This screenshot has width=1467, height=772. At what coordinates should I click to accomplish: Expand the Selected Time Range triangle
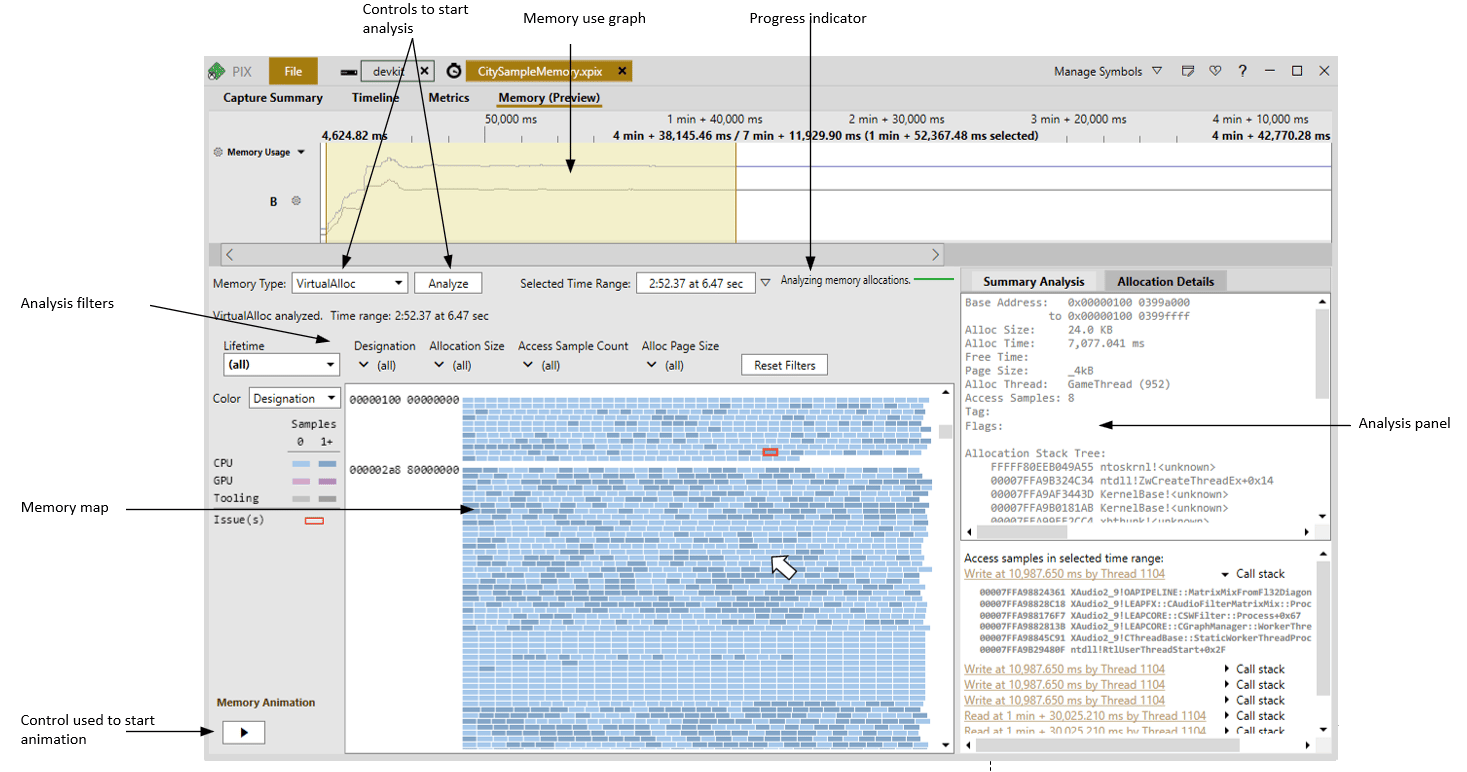point(765,283)
